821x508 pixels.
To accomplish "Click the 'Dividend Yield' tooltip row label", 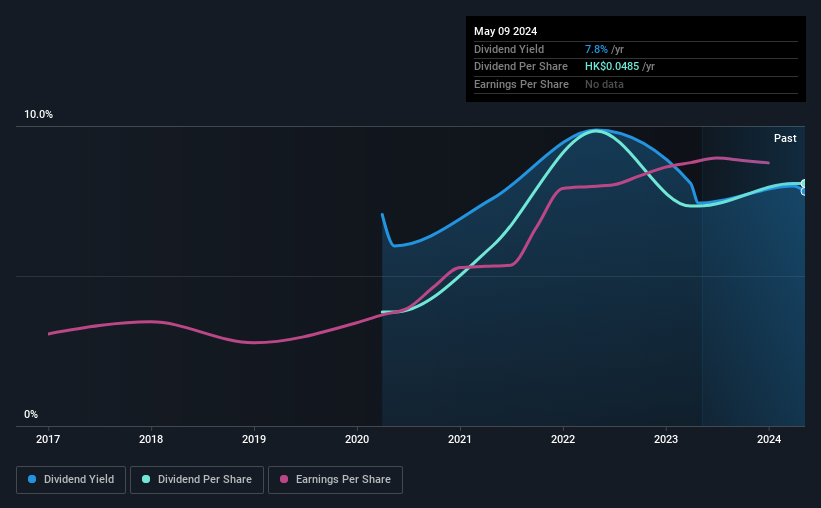I will click(509, 49).
